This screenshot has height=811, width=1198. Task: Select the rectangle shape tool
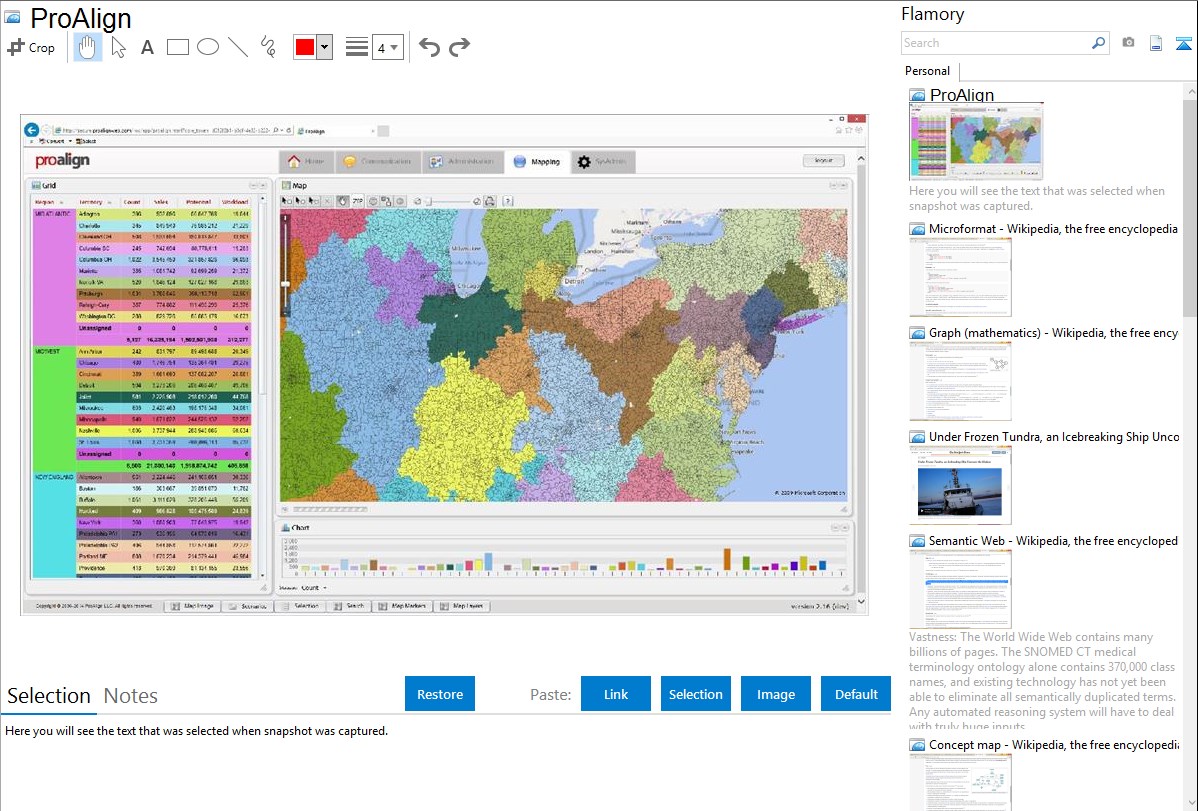(177, 47)
